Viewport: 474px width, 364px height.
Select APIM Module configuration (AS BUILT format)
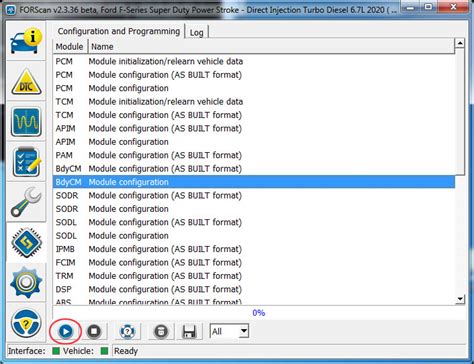coord(254,128)
